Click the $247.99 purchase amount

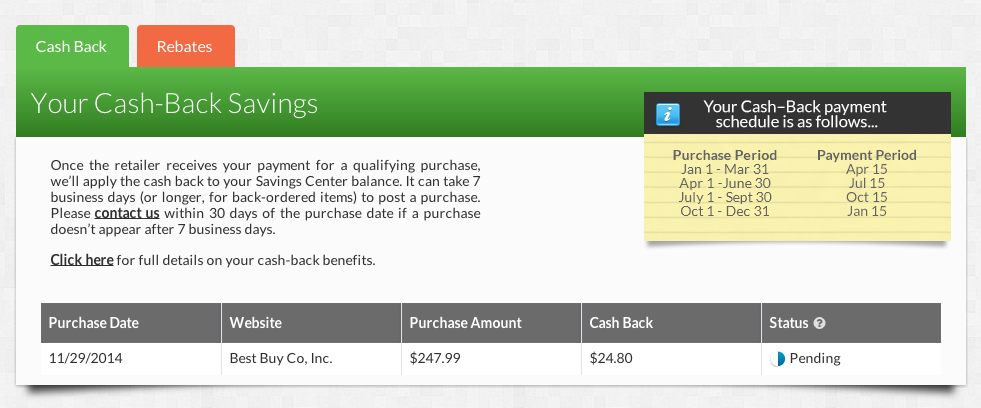pos(435,359)
